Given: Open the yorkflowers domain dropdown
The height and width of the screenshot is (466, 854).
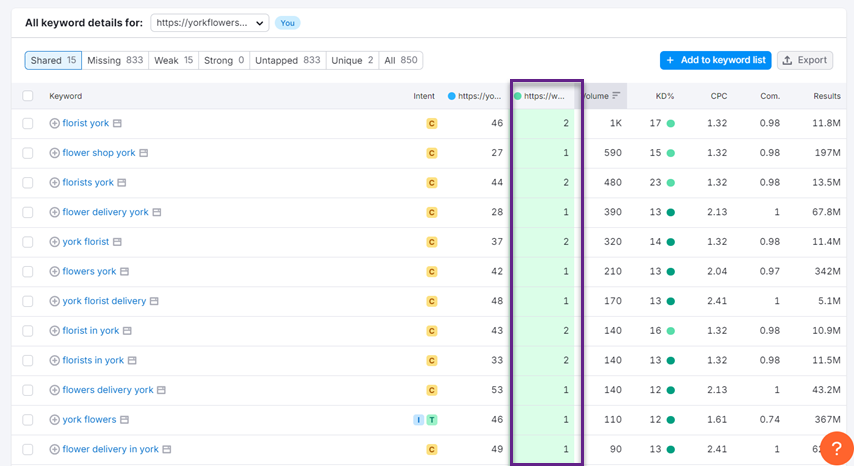Looking at the screenshot, I should (210, 23).
